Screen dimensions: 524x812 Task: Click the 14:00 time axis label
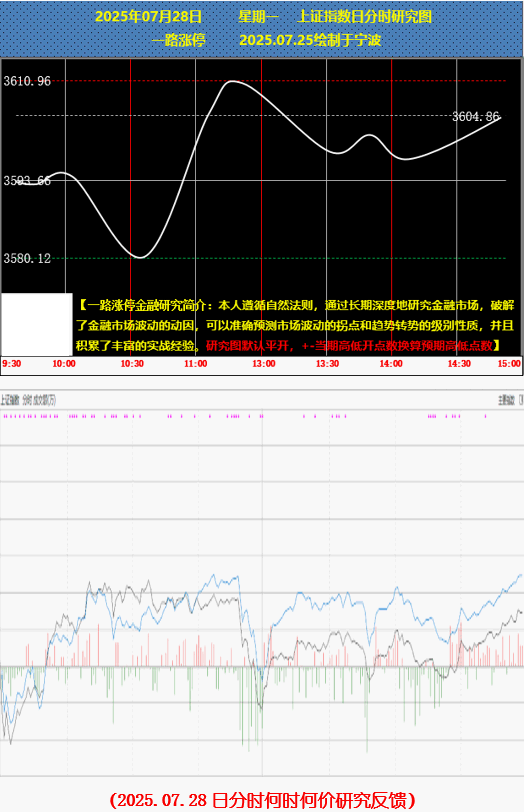click(391, 364)
